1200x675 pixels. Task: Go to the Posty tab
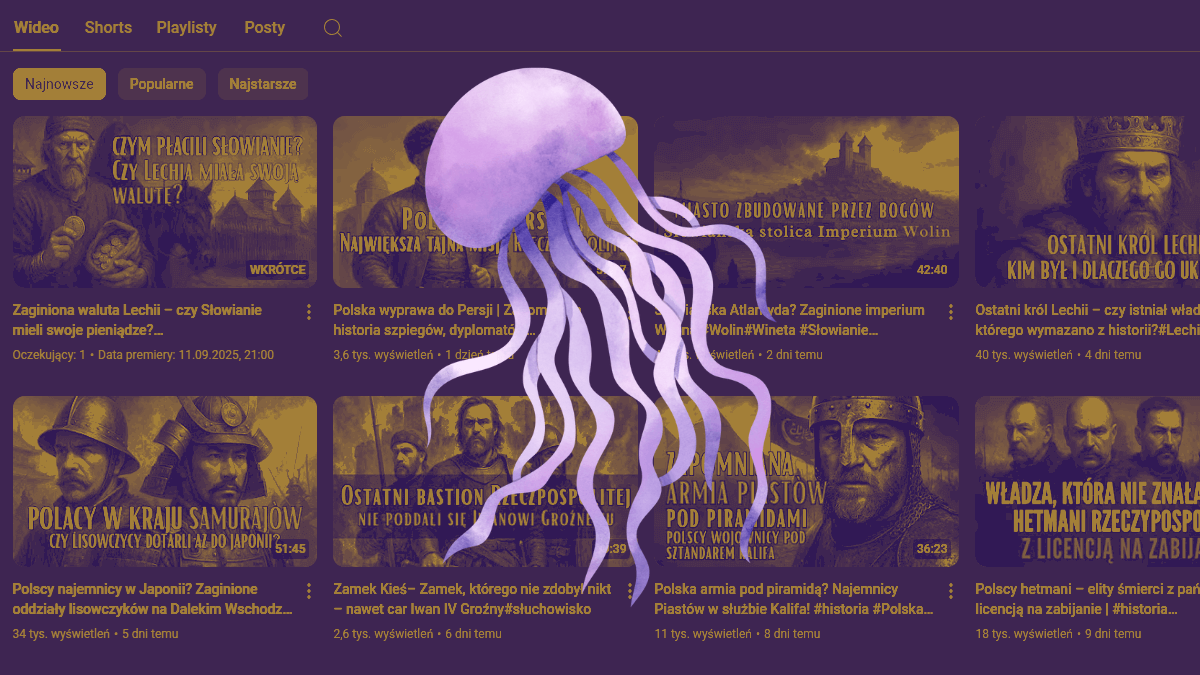coord(264,28)
